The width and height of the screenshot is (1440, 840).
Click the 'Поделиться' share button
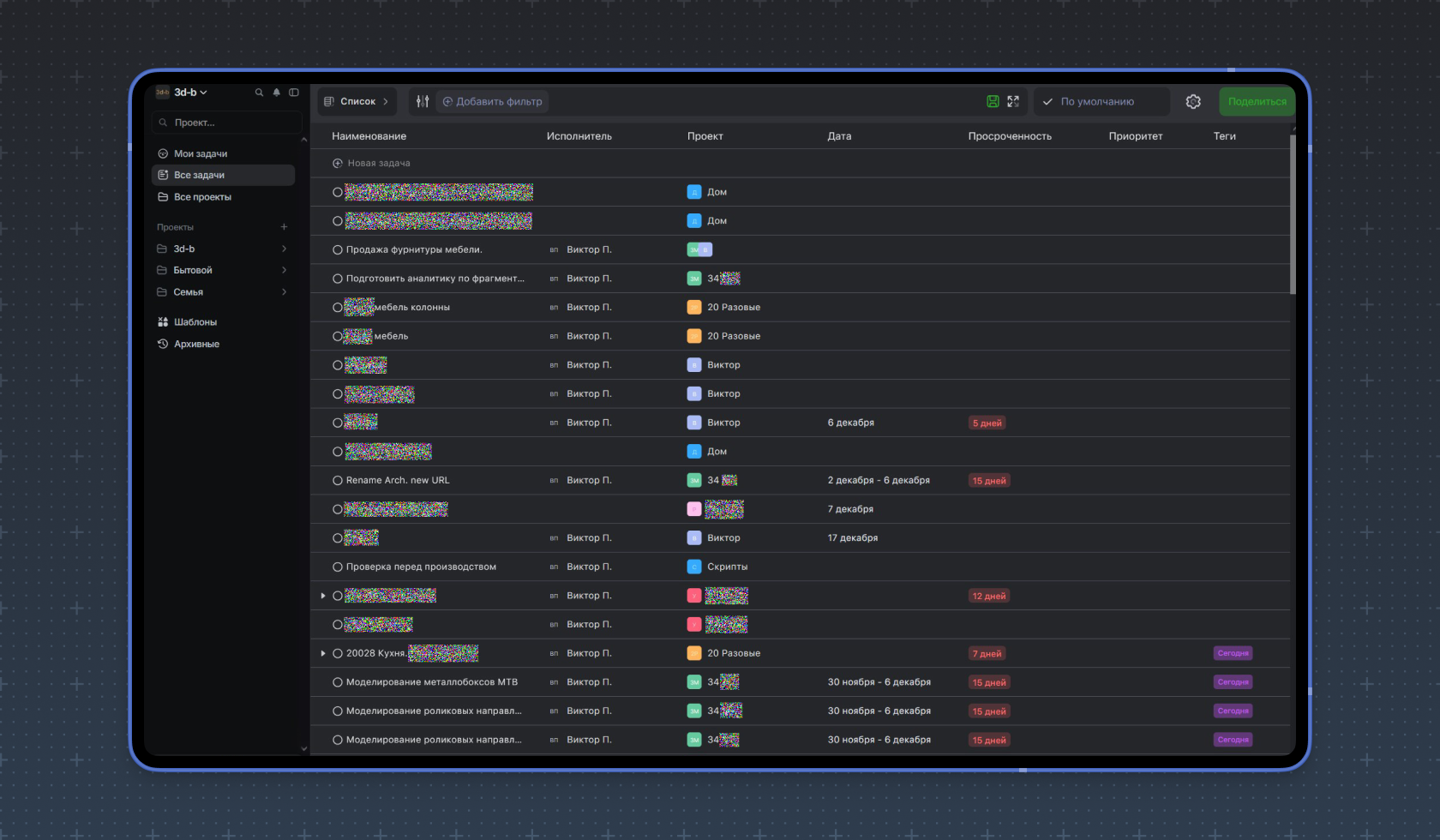coord(1257,101)
